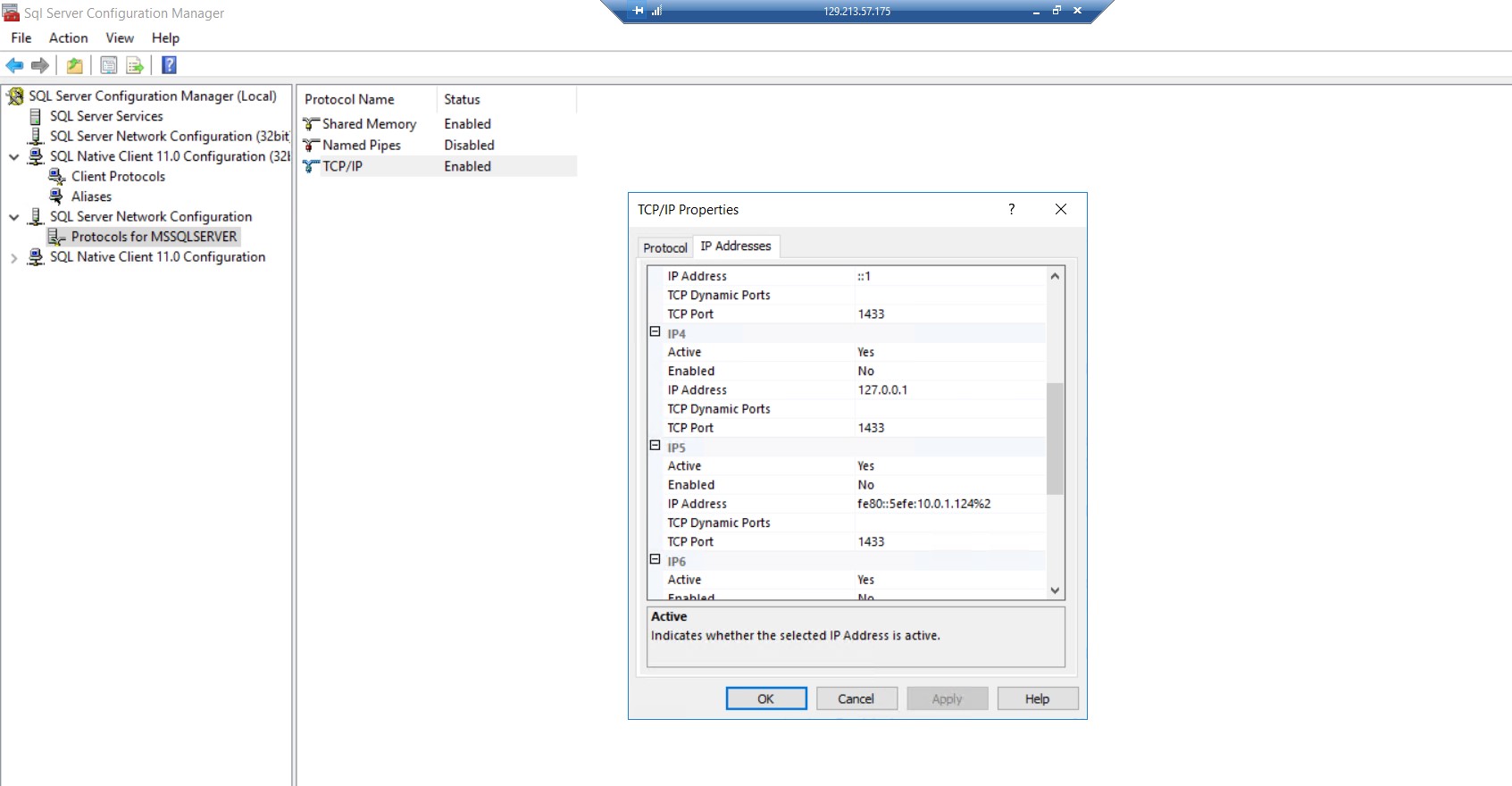
Task: Click the Protocol Name column header
Action: [366, 99]
